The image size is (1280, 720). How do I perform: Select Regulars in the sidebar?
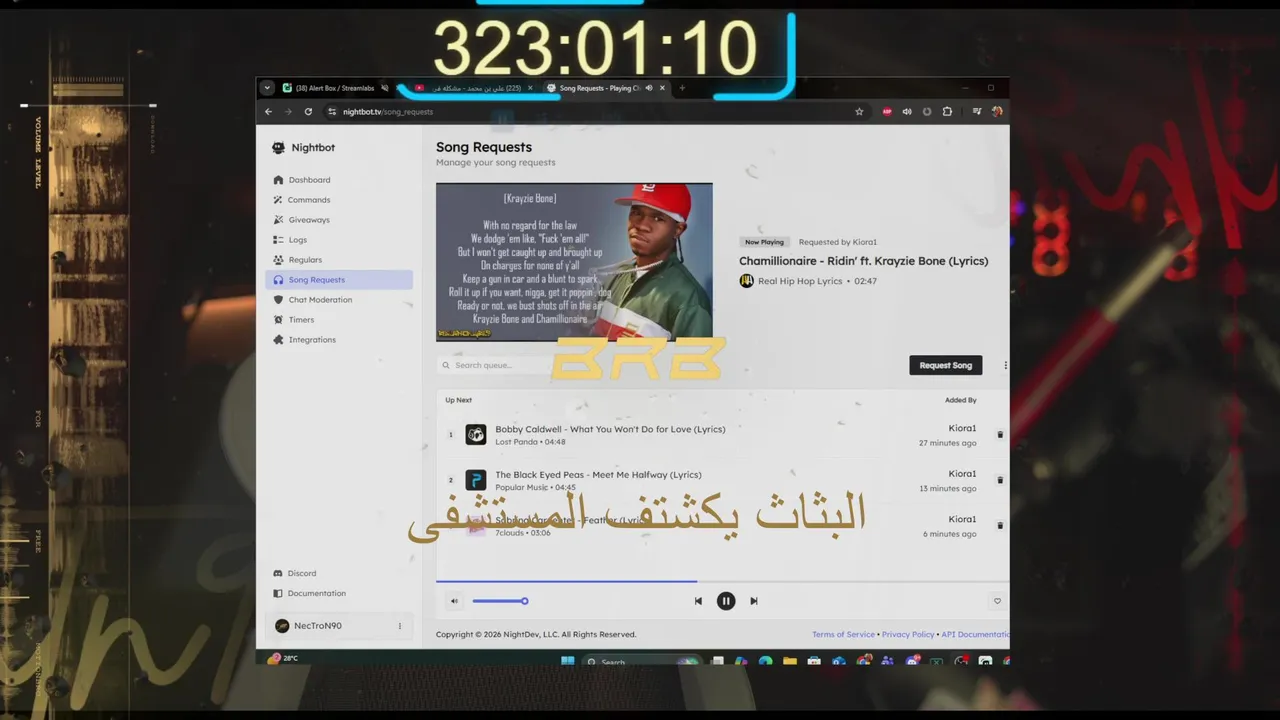tap(305, 260)
